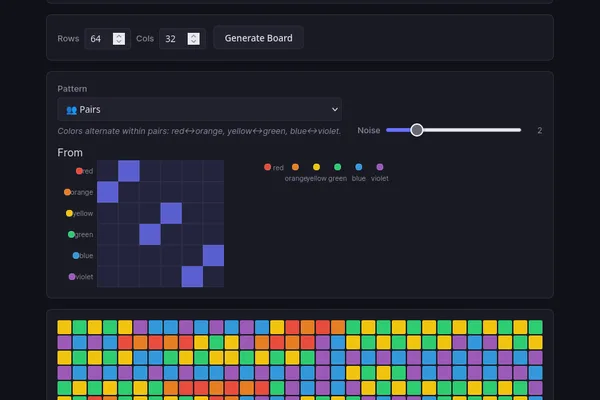This screenshot has width=600, height=400.
Task: Click the yellow dot in the row labels
Action: (69, 213)
